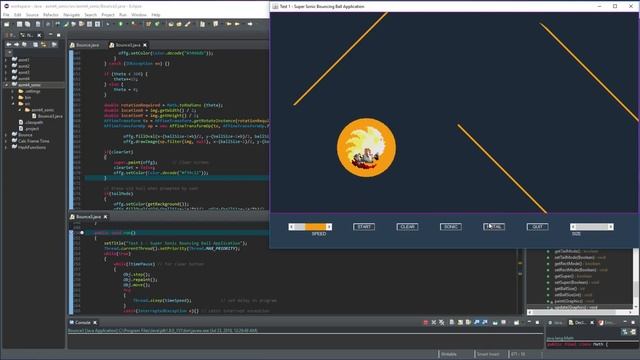Open the File menu in Eclipse

(6, 15)
